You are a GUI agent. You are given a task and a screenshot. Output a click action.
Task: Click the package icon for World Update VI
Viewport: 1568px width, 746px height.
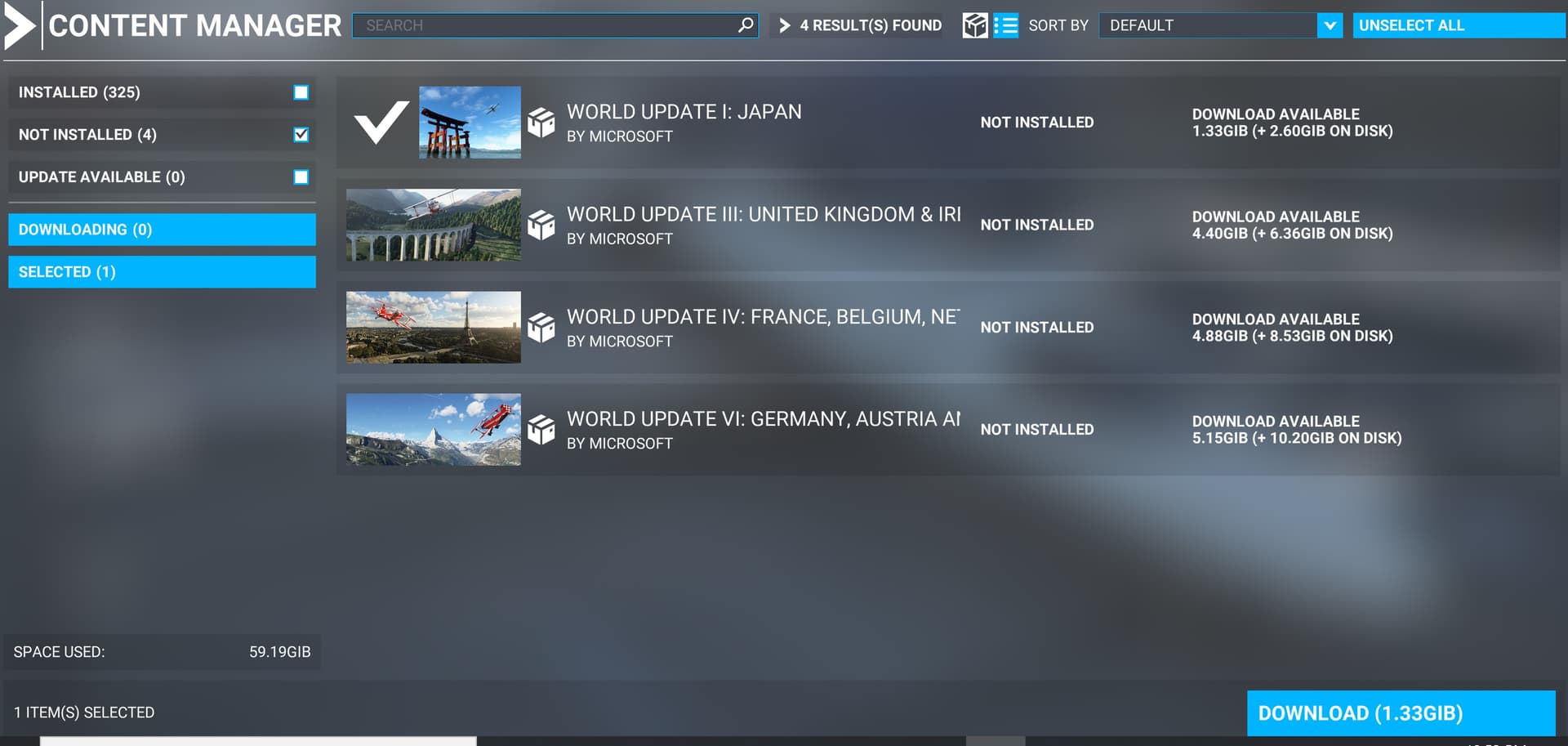541,429
